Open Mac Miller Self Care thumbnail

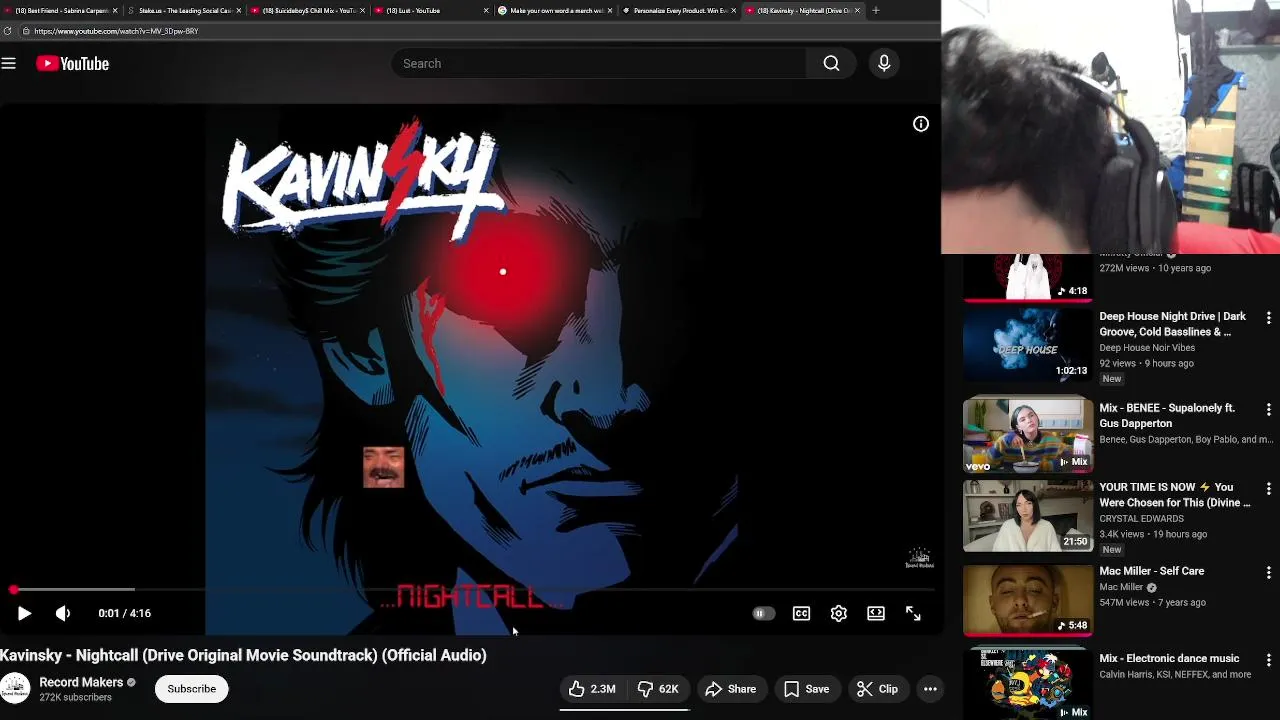pos(1027,601)
